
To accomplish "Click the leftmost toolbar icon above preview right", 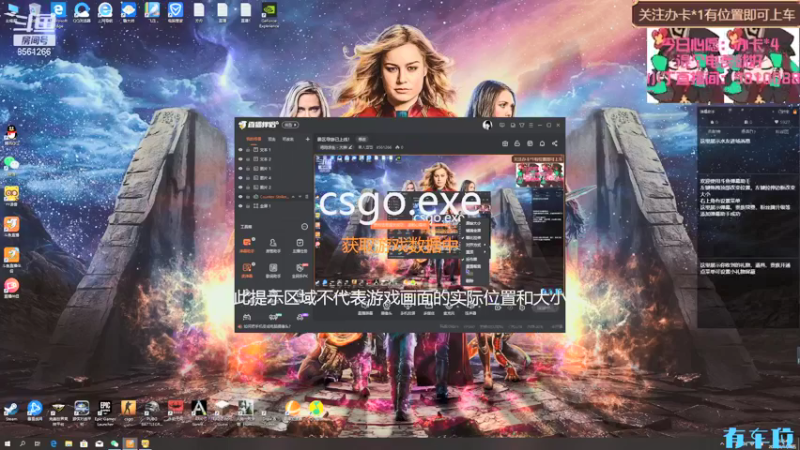I will (x=505, y=143).
